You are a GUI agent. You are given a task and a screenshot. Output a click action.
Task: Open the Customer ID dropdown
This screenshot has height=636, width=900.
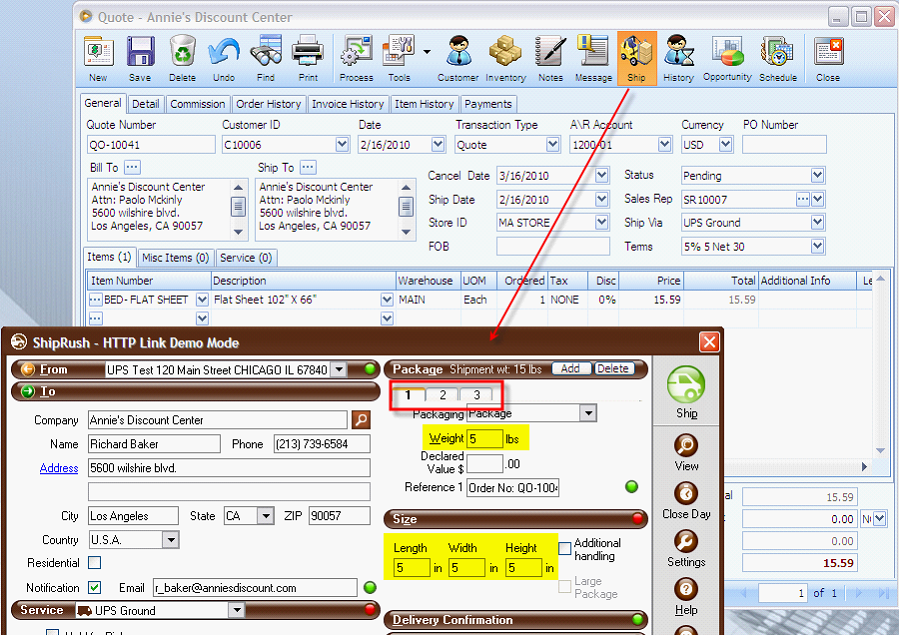[342, 145]
